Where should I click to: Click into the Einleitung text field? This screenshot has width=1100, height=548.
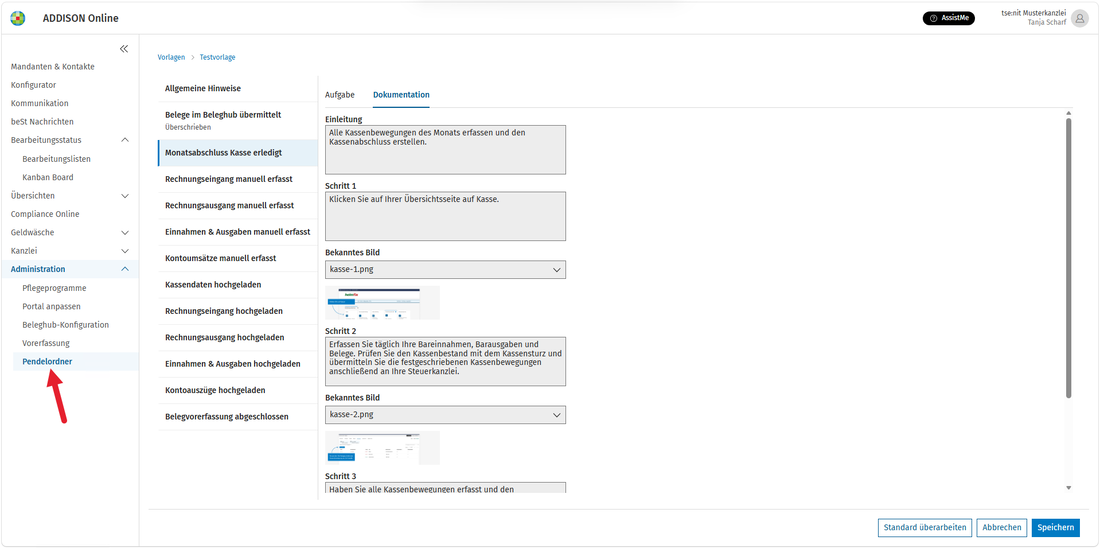pos(445,149)
